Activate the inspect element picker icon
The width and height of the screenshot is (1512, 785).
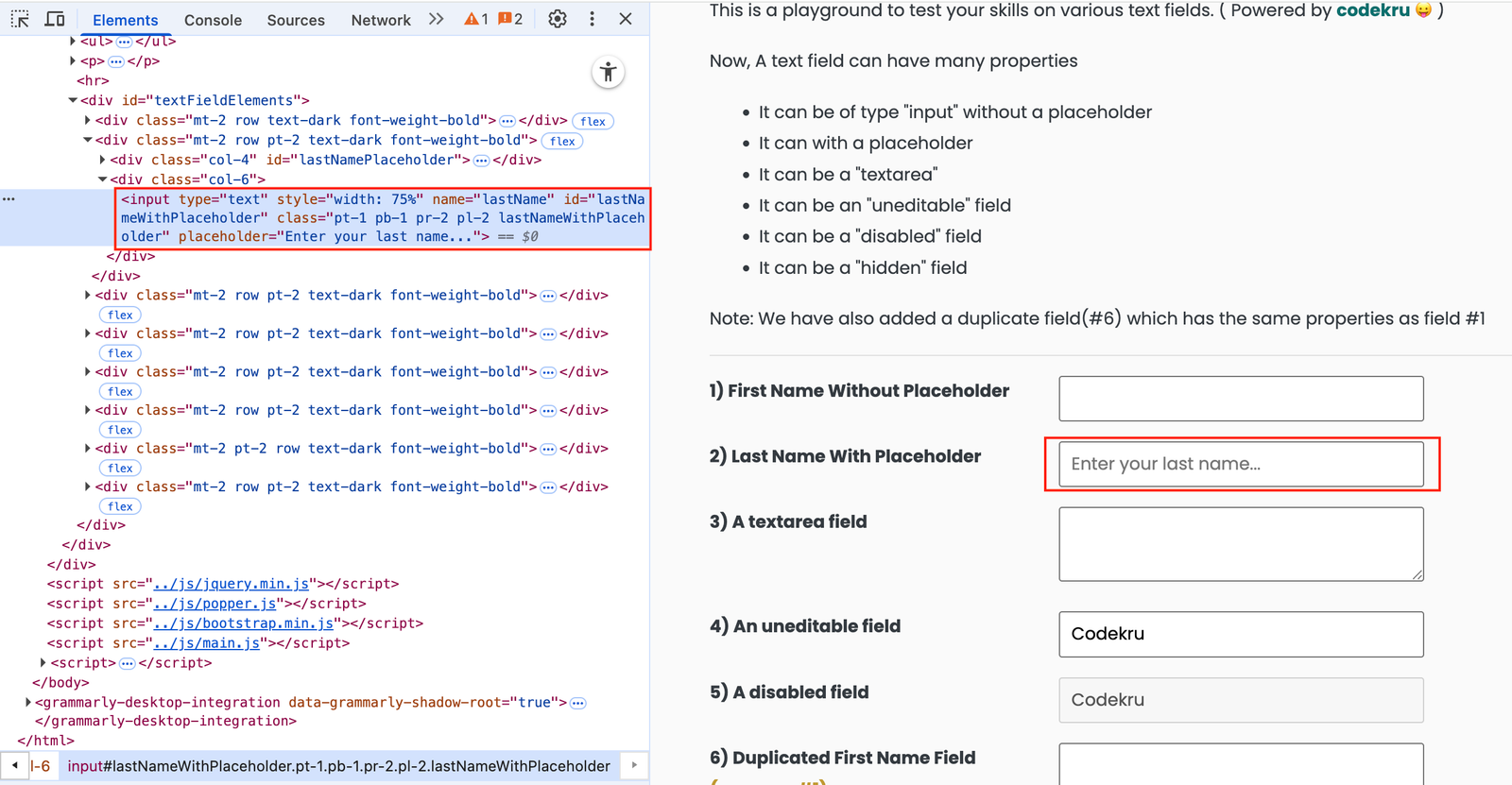tap(20, 19)
